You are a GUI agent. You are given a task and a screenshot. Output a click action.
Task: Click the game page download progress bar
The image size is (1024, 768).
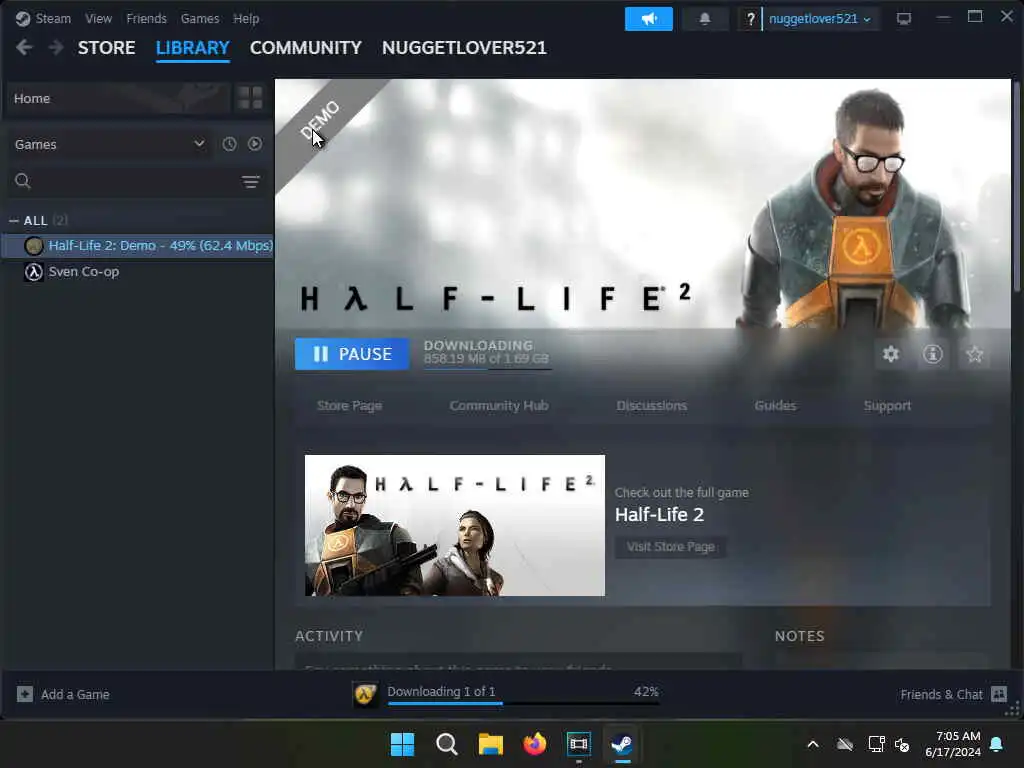pos(487,369)
